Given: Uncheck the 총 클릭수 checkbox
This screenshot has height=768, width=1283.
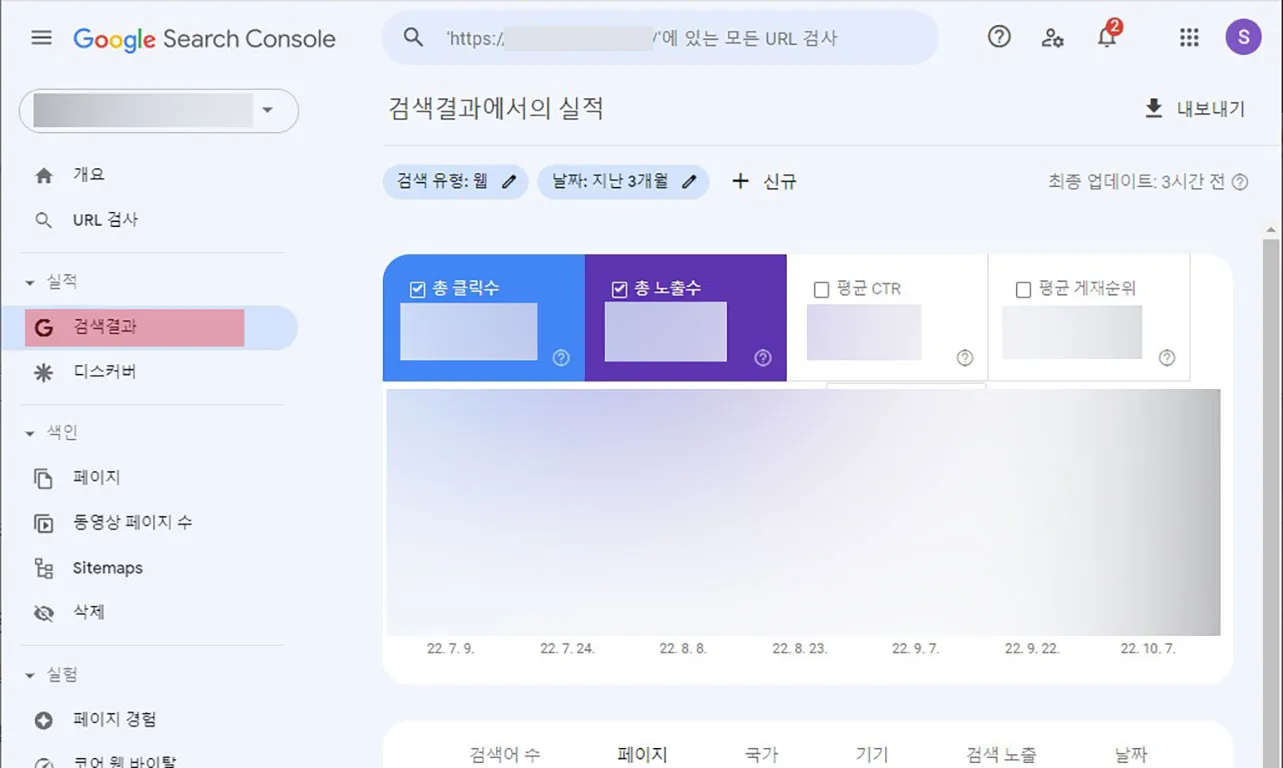Looking at the screenshot, I should pyautogui.click(x=418, y=289).
